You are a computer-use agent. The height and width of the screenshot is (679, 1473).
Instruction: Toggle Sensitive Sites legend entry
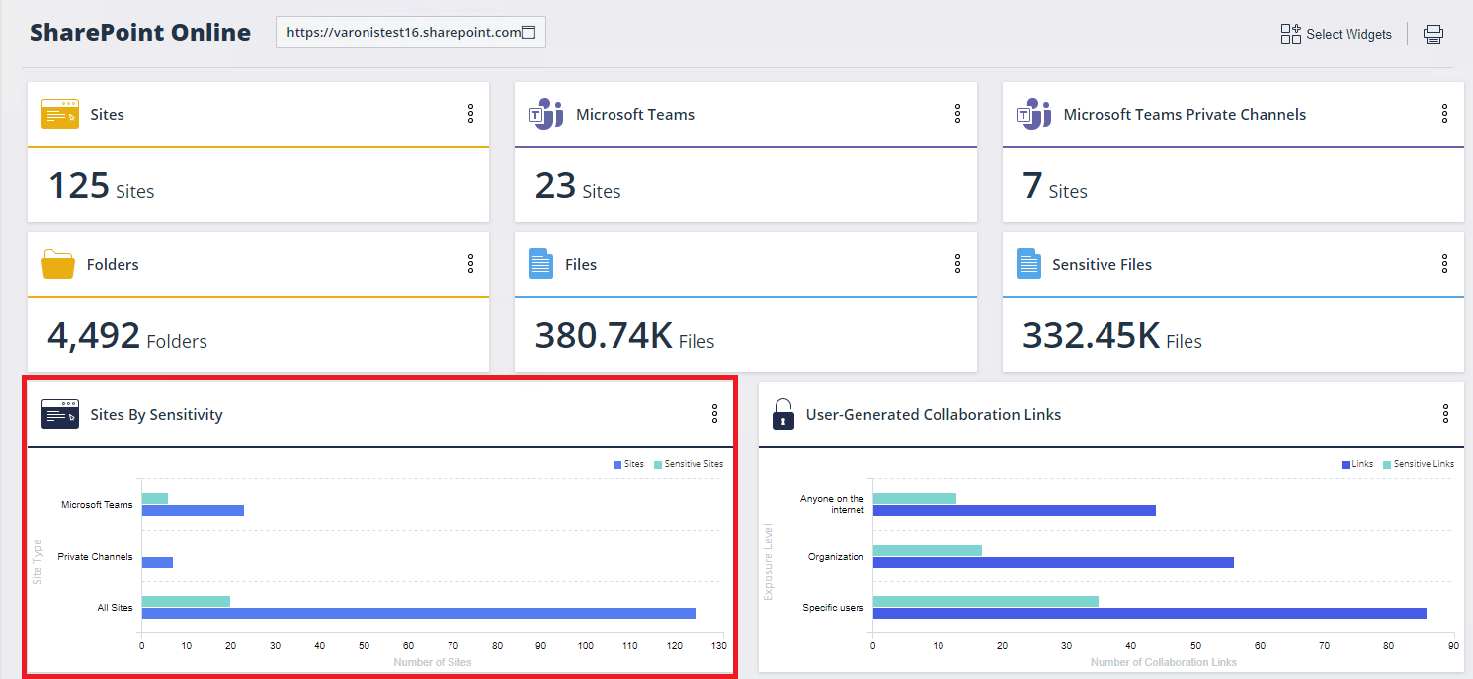tap(688, 464)
